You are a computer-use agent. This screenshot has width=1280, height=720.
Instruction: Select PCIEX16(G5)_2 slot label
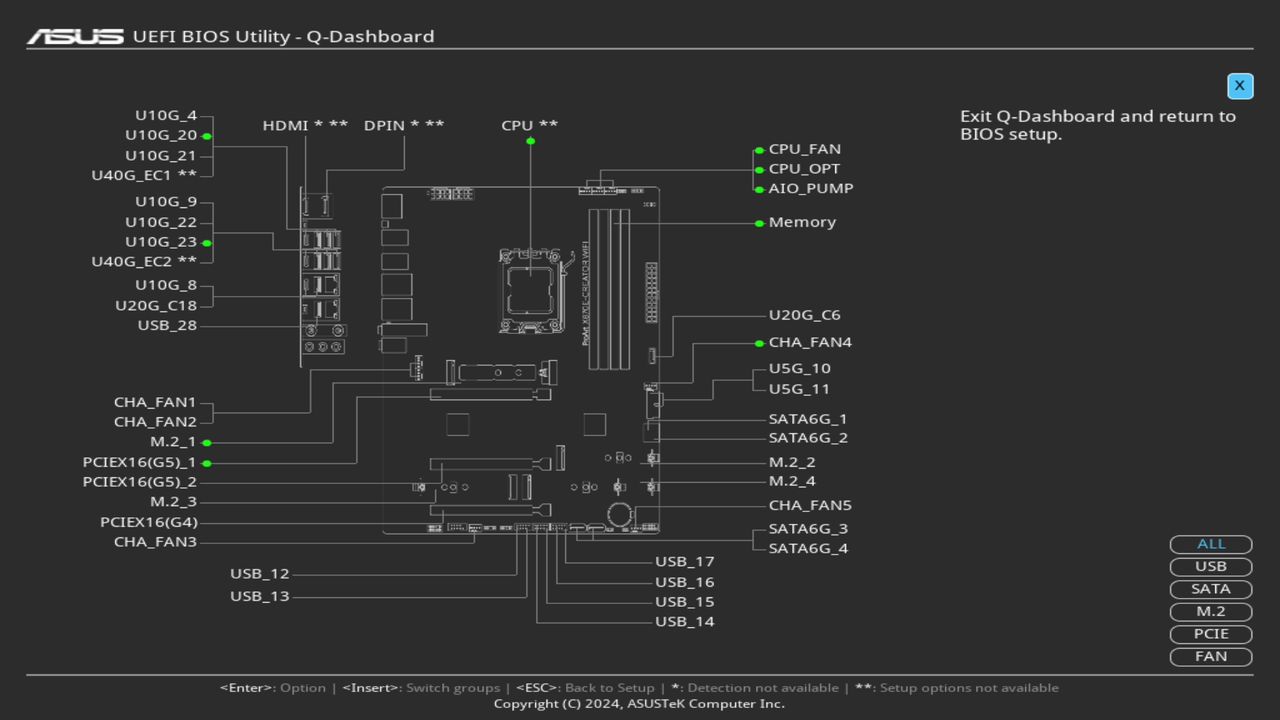pyautogui.click(x=140, y=482)
